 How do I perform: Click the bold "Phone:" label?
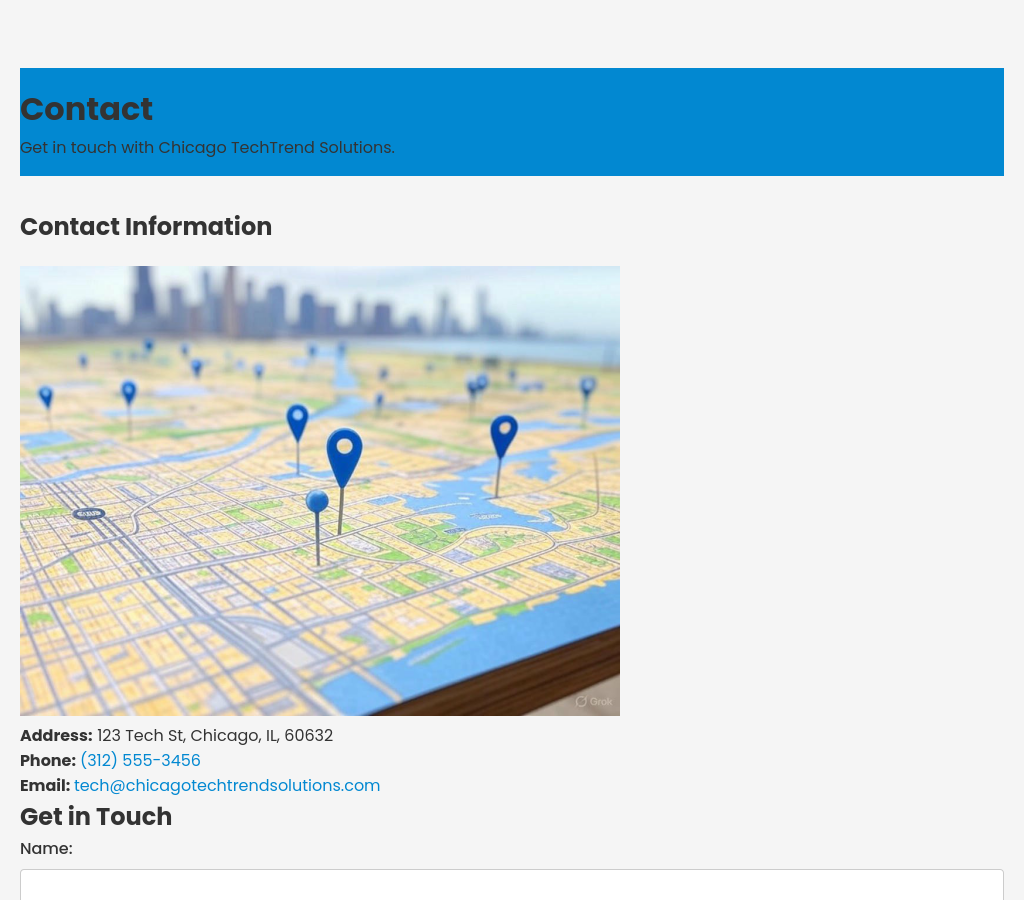click(x=48, y=761)
